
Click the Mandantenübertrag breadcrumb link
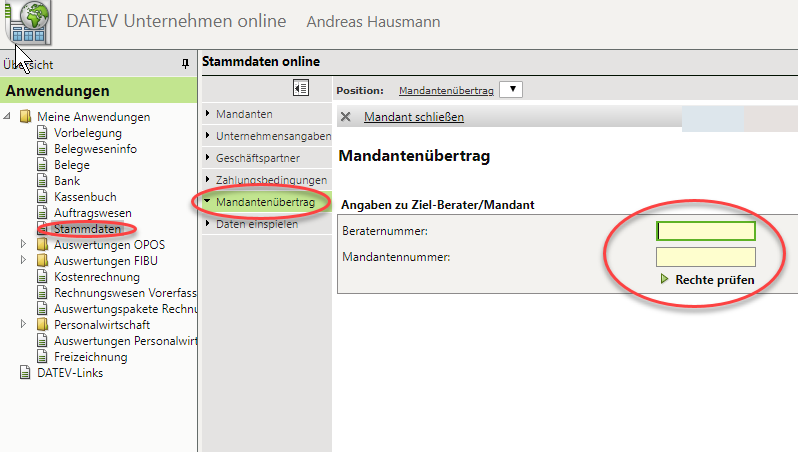[446, 90]
